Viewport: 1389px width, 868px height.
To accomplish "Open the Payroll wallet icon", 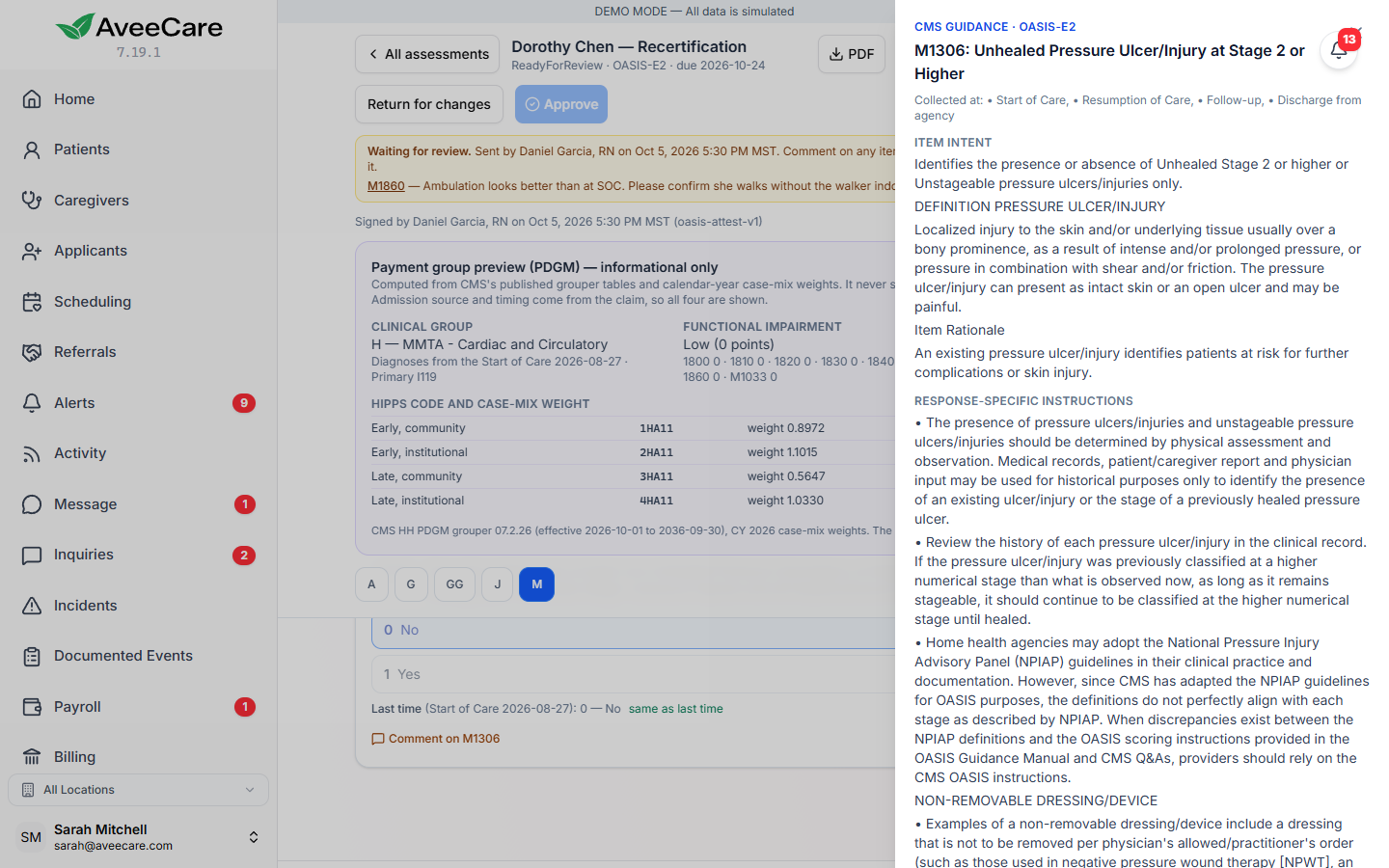I will pyautogui.click(x=32, y=707).
